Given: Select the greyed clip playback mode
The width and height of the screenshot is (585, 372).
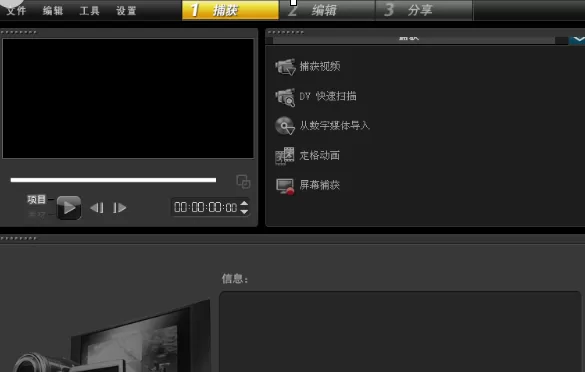Looking at the screenshot, I should 37,214.
